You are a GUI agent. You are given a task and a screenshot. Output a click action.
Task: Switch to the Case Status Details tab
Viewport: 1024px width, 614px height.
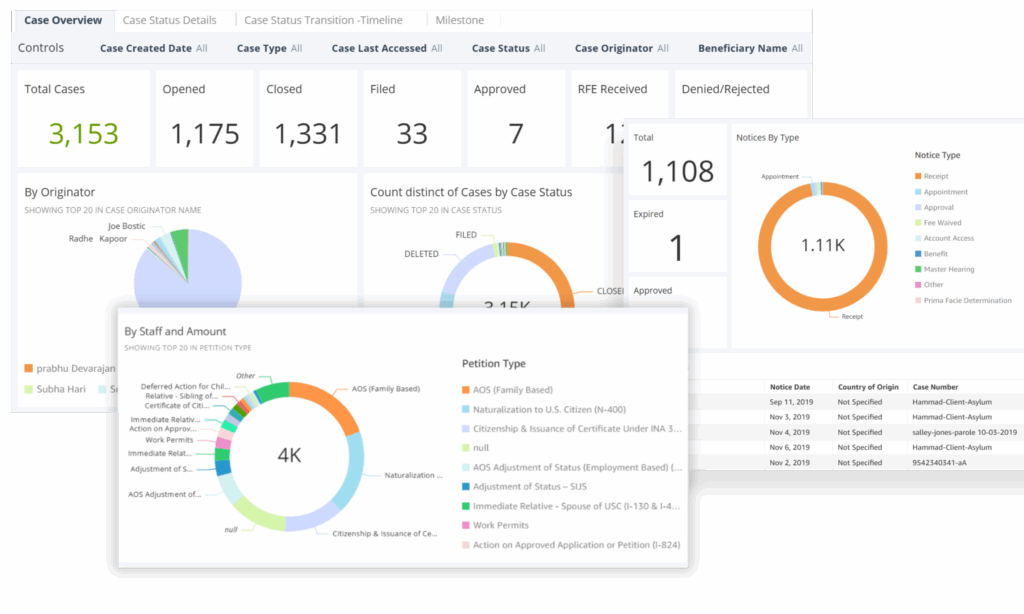(169, 20)
